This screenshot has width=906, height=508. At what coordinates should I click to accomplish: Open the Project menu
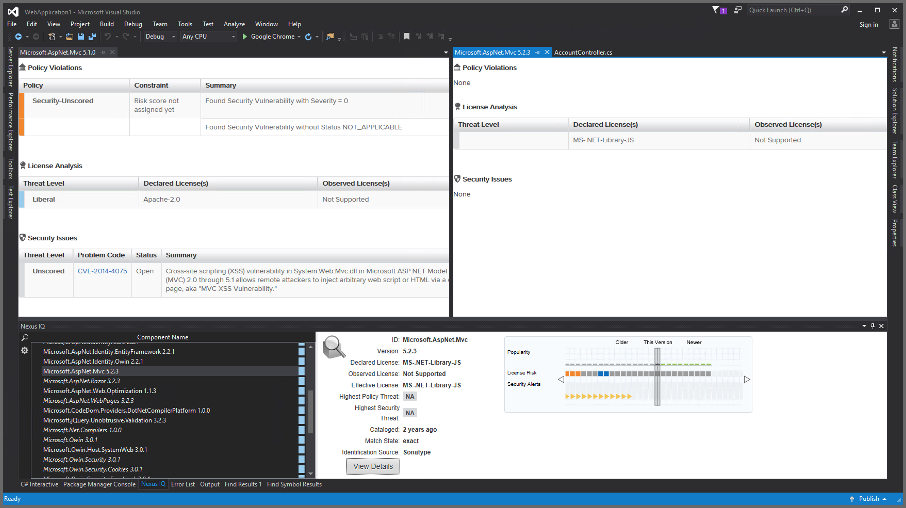coord(80,24)
